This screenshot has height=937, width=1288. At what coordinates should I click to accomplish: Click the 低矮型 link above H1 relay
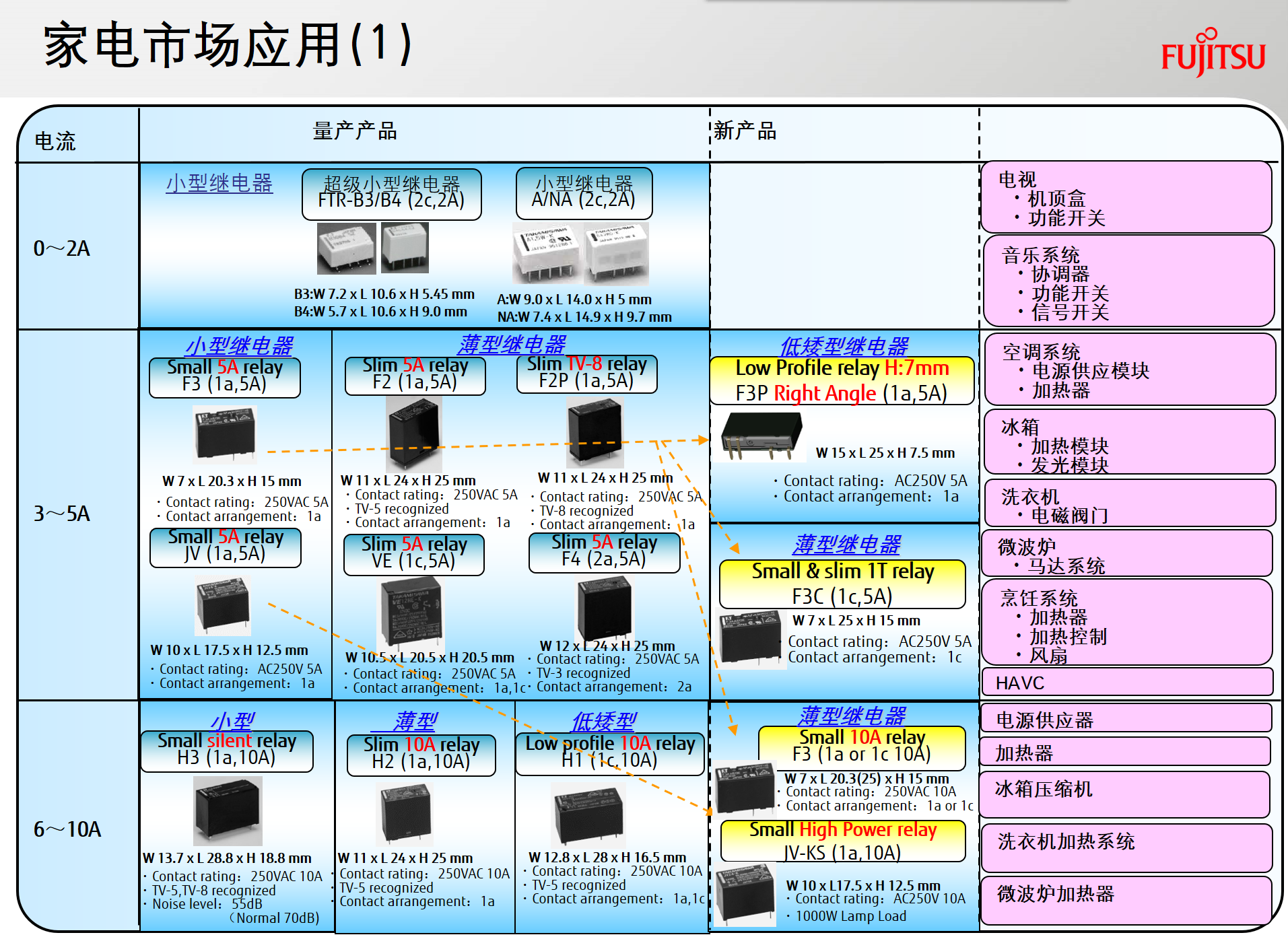point(604,721)
